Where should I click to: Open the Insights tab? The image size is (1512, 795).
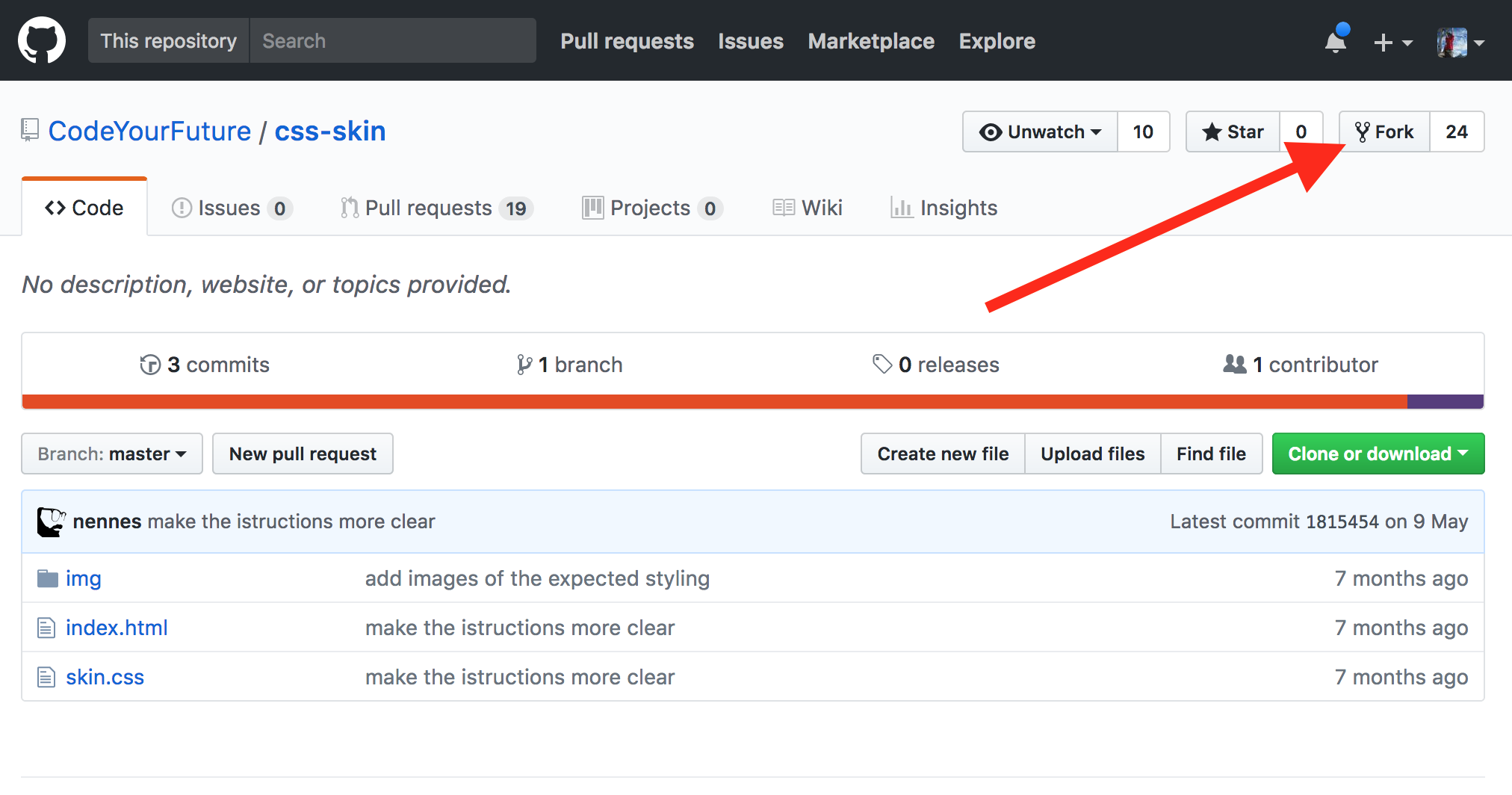tap(944, 208)
